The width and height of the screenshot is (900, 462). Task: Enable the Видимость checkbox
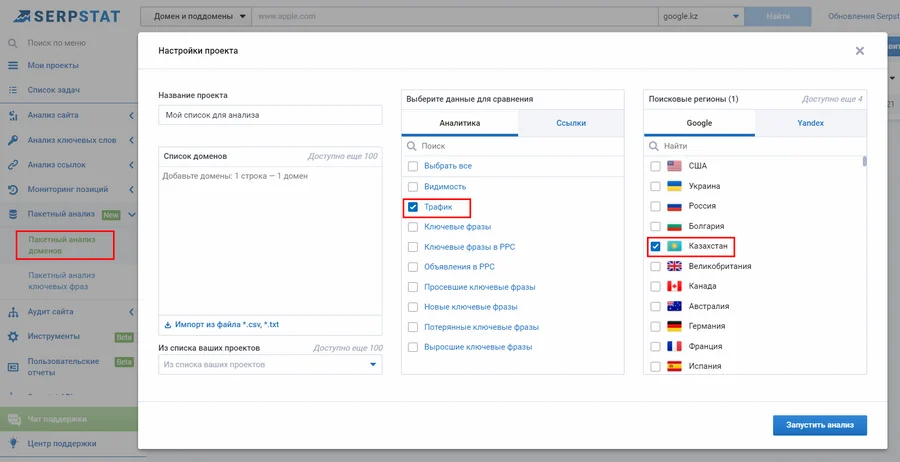click(x=413, y=187)
